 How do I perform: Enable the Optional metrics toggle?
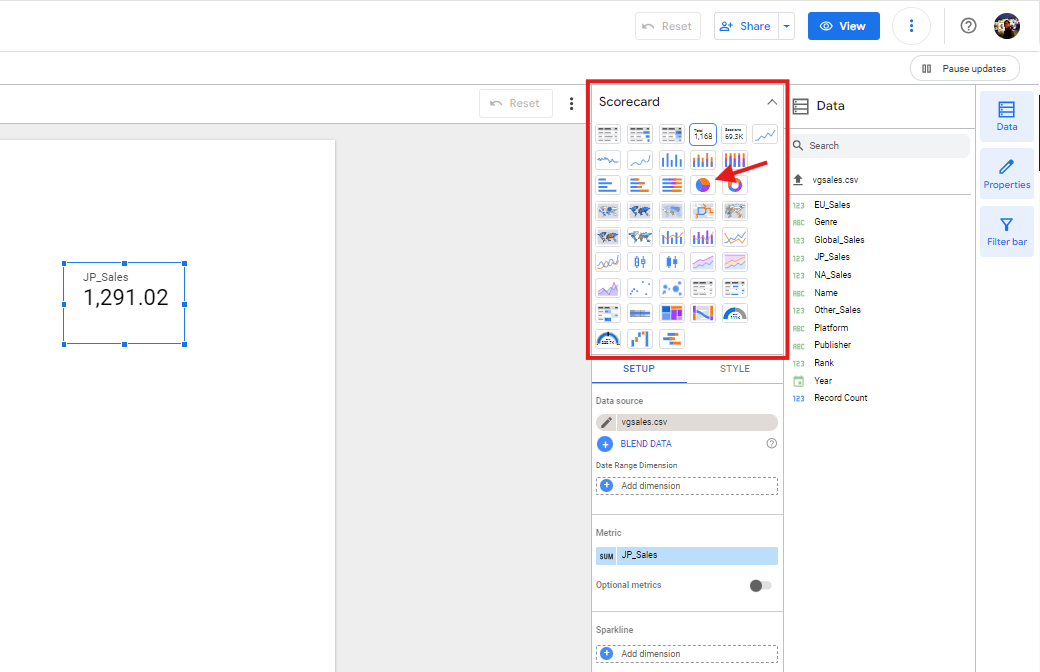point(761,585)
